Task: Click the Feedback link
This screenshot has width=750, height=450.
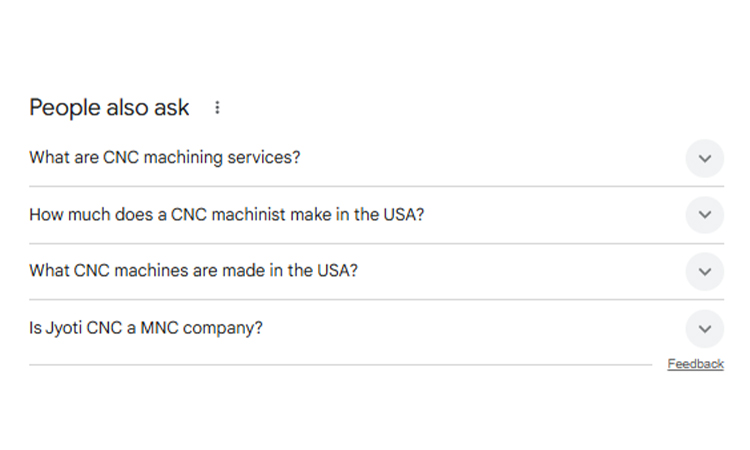Action: pyautogui.click(x=695, y=364)
